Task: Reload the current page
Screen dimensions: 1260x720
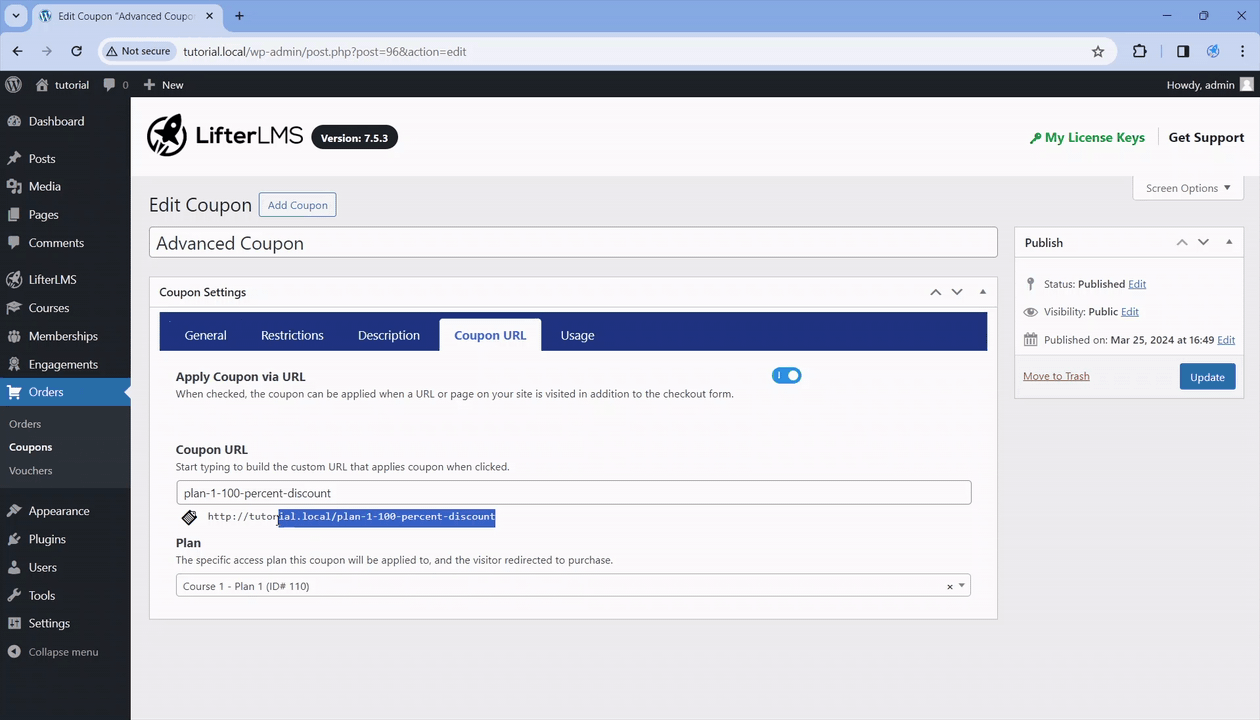Action: click(76, 51)
